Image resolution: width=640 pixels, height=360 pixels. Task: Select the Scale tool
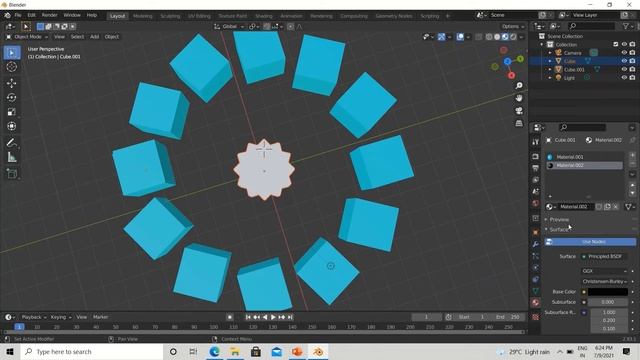(x=12, y=112)
